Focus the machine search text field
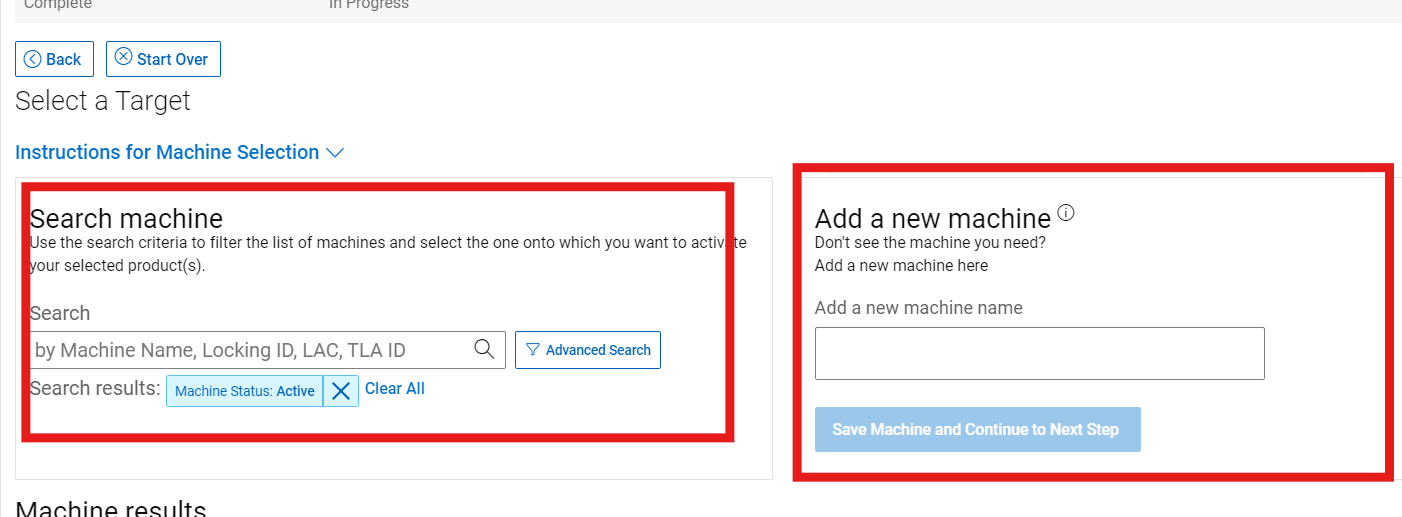 pyautogui.click(x=250, y=350)
